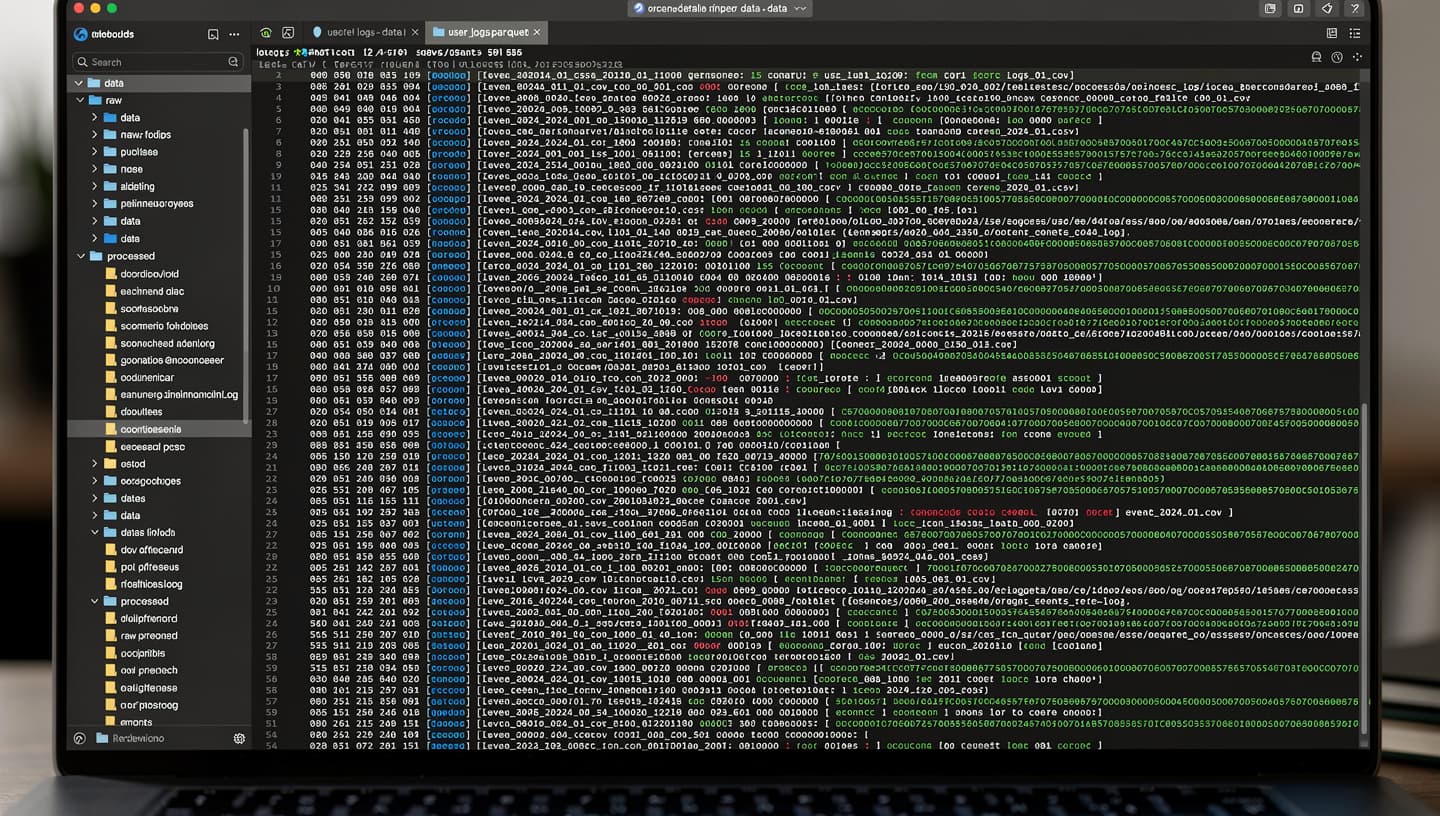
Task: Click the crosshair icon in editor toolbar
Action: [1357, 57]
